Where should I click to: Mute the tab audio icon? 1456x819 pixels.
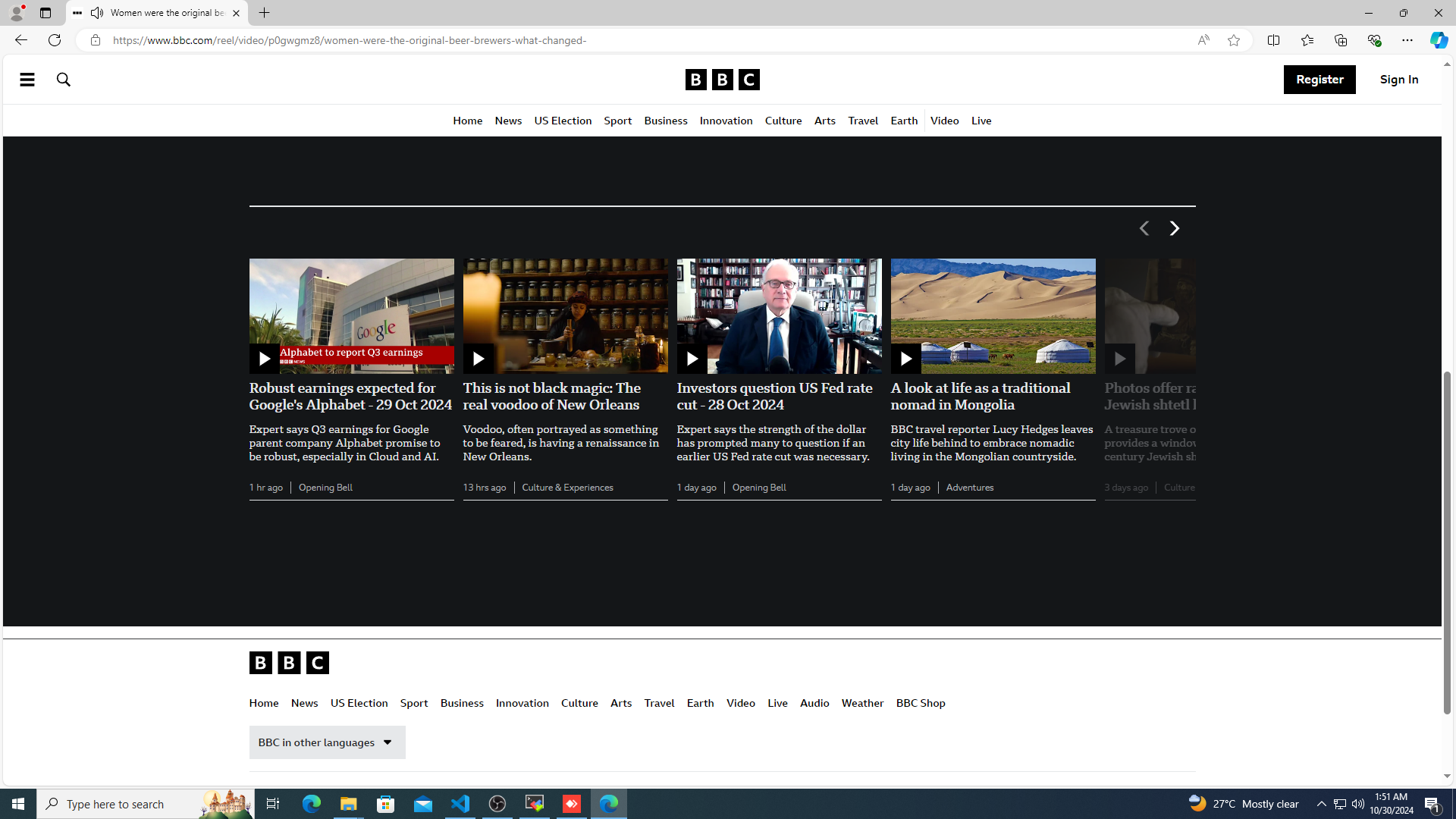point(97,13)
